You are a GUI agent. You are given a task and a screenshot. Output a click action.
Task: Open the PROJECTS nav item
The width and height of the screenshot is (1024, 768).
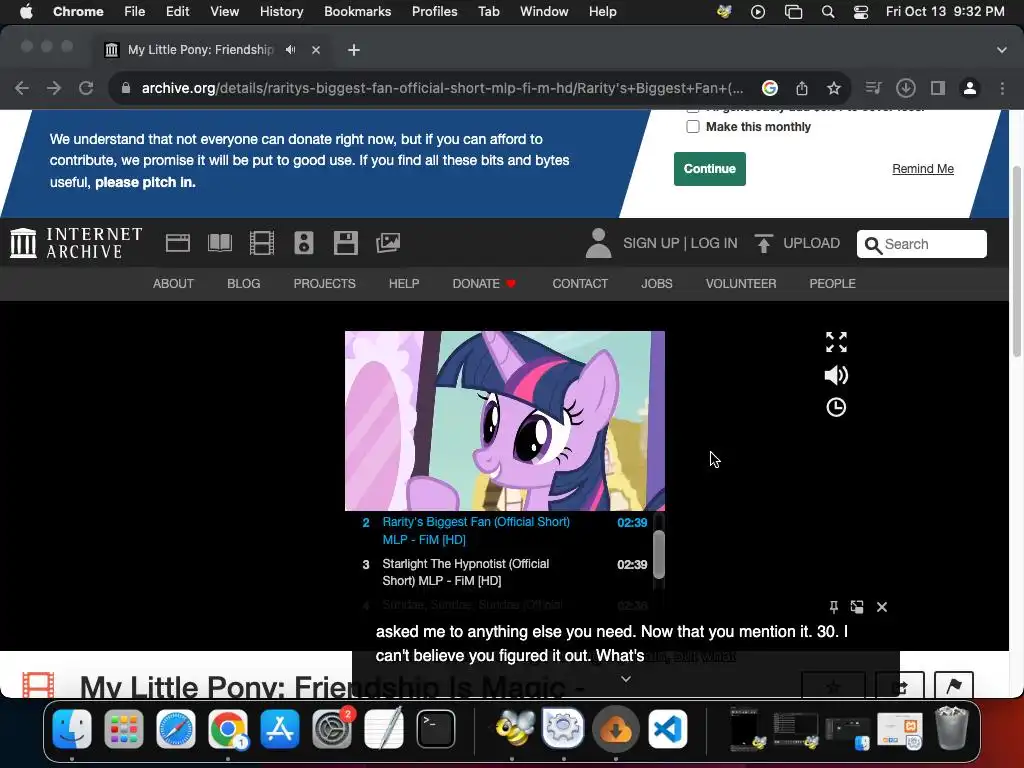tap(325, 283)
